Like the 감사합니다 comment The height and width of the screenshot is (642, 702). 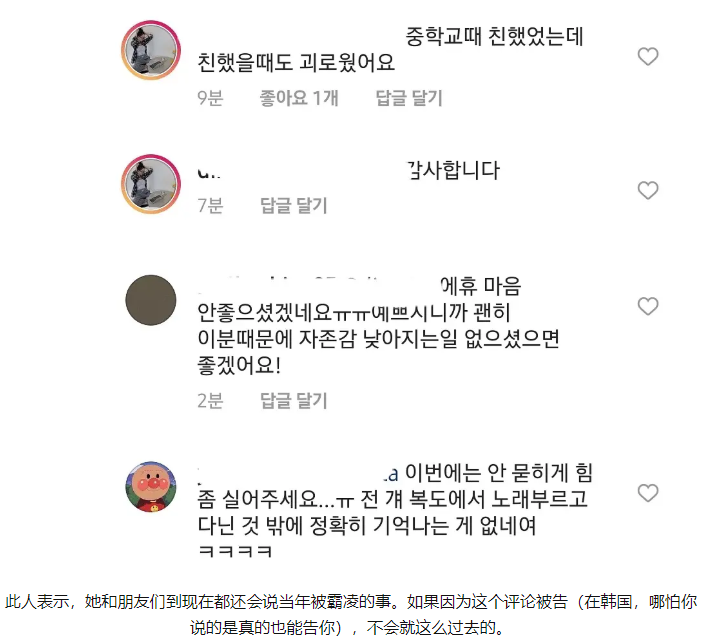click(647, 190)
